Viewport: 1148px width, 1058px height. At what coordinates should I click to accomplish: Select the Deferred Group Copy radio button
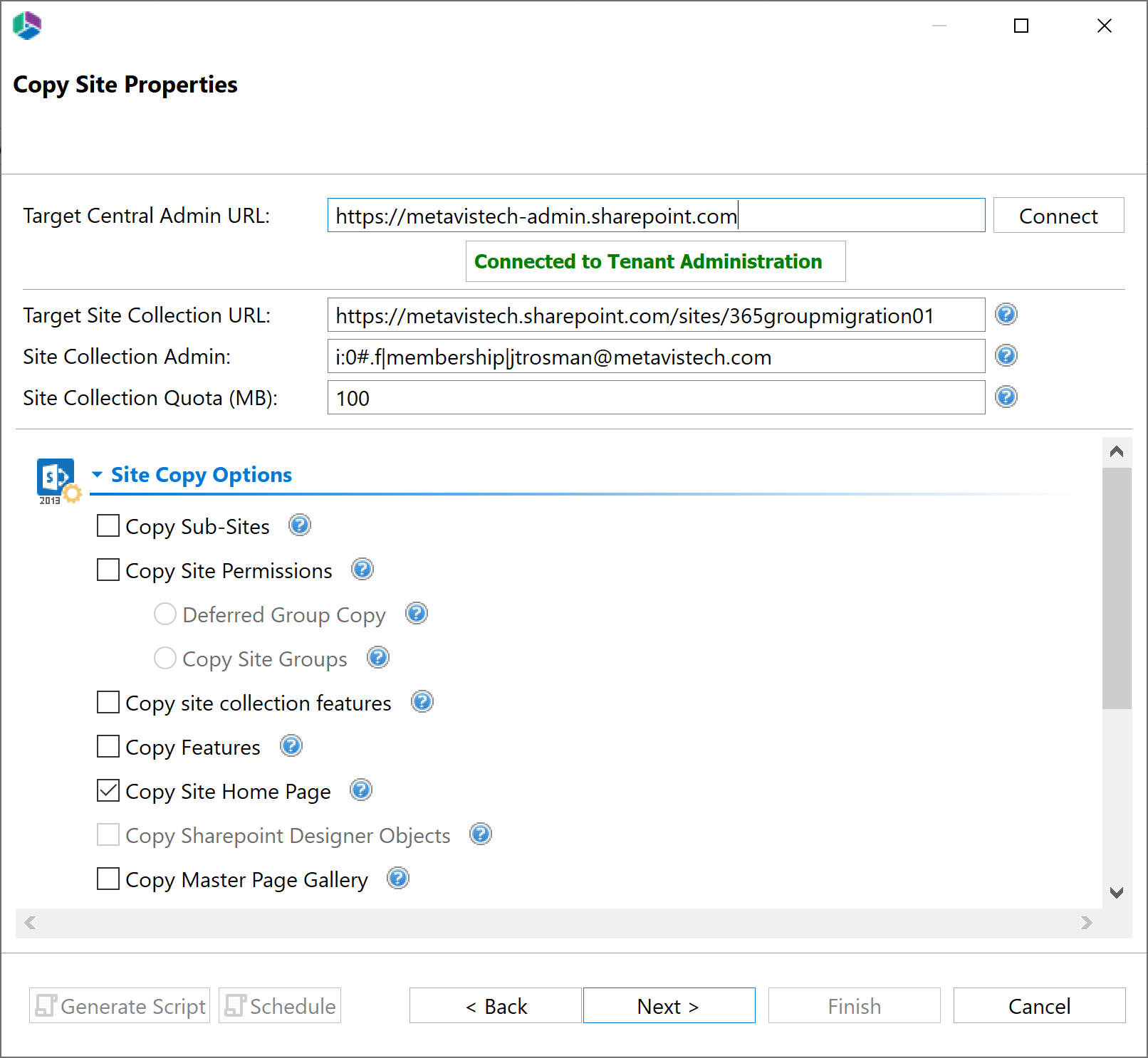[x=165, y=614]
